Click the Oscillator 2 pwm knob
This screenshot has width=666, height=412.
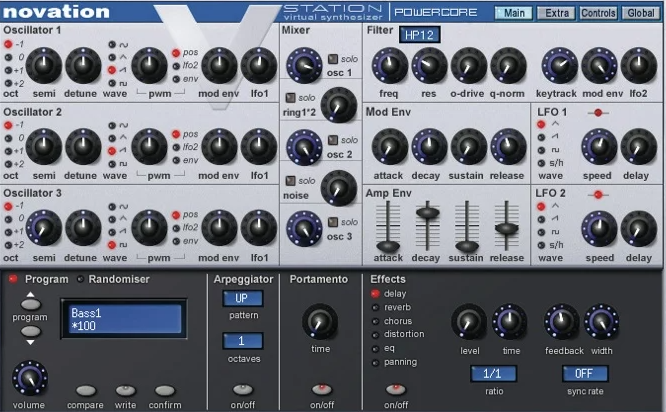pos(149,147)
